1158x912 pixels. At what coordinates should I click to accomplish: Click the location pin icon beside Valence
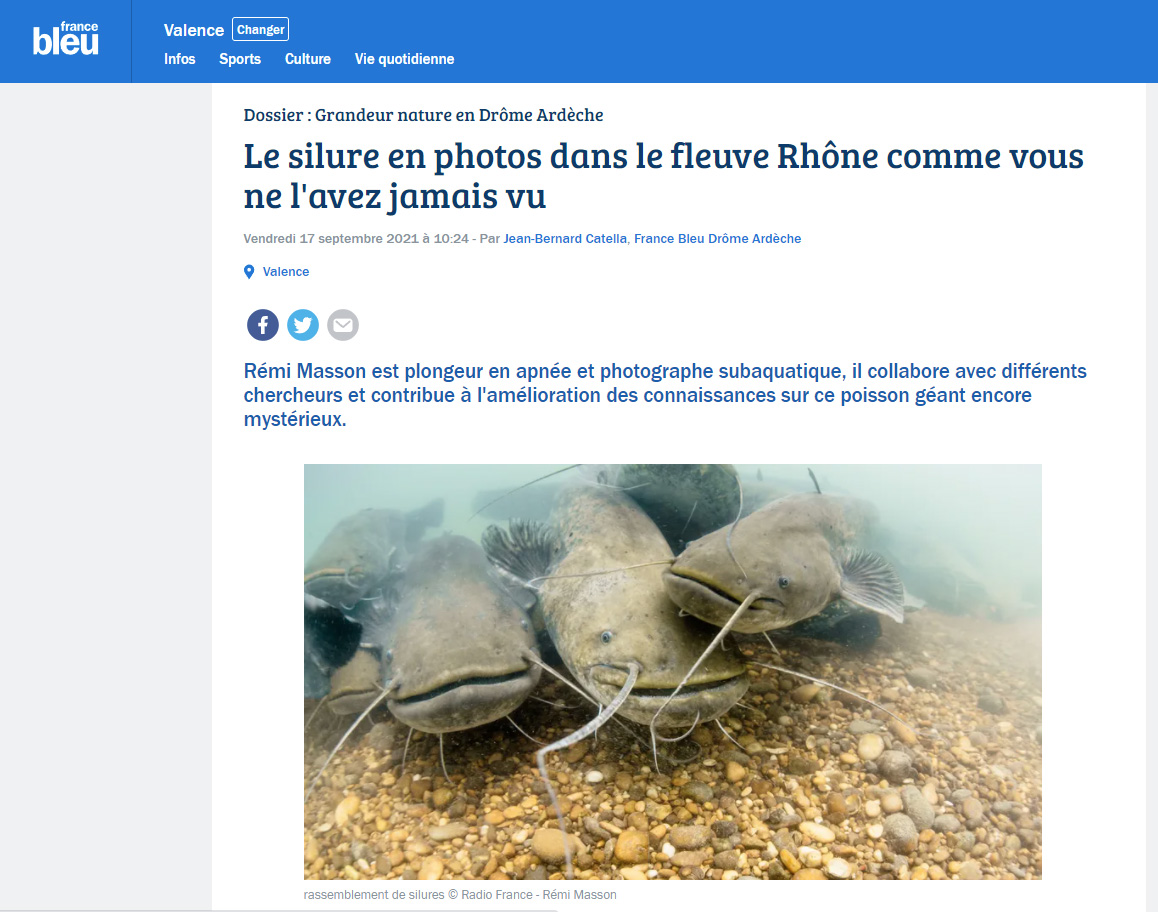coord(249,272)
